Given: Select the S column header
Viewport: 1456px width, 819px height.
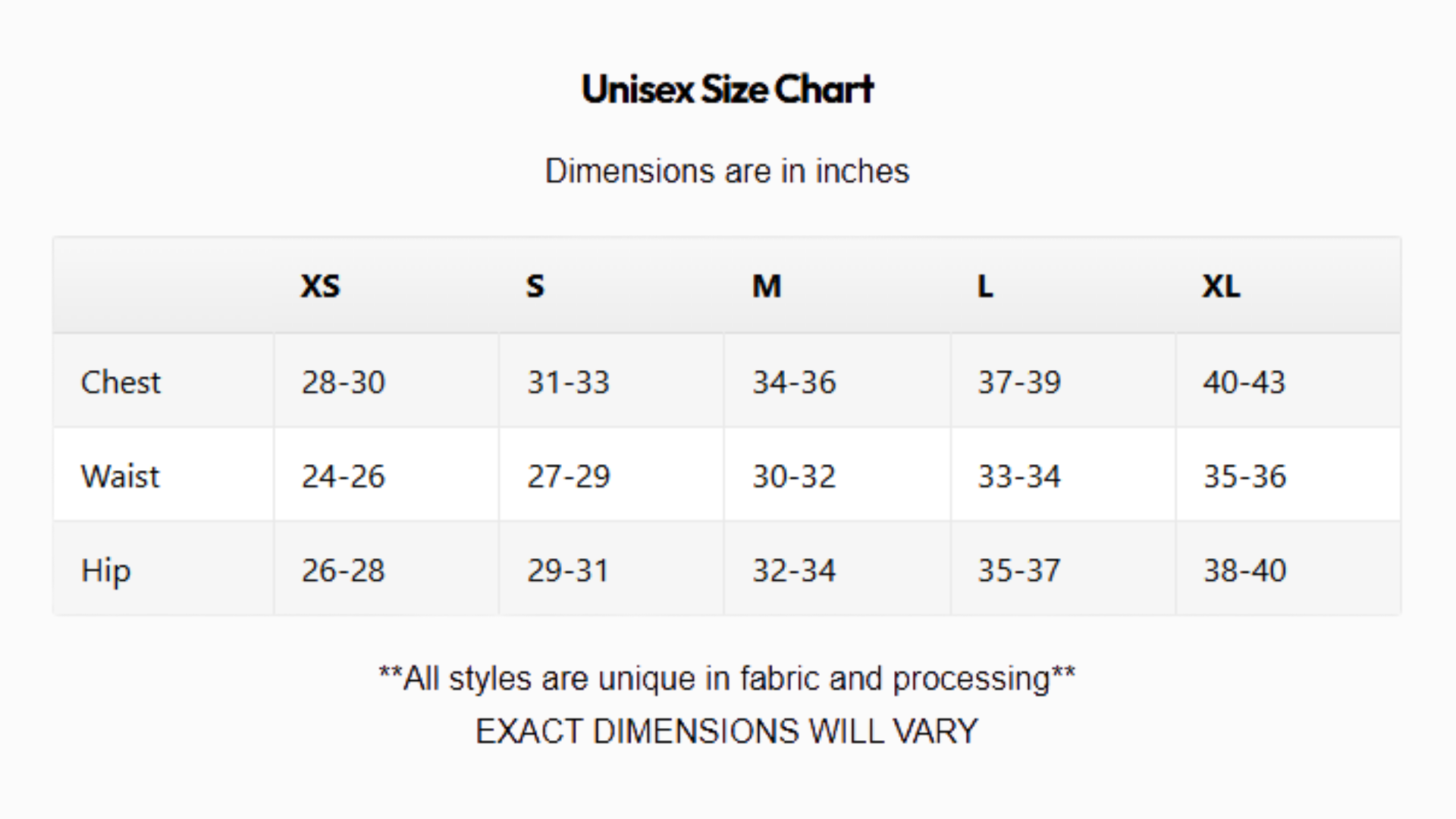Looking at the screenshot, I should (x=535, y=286).
